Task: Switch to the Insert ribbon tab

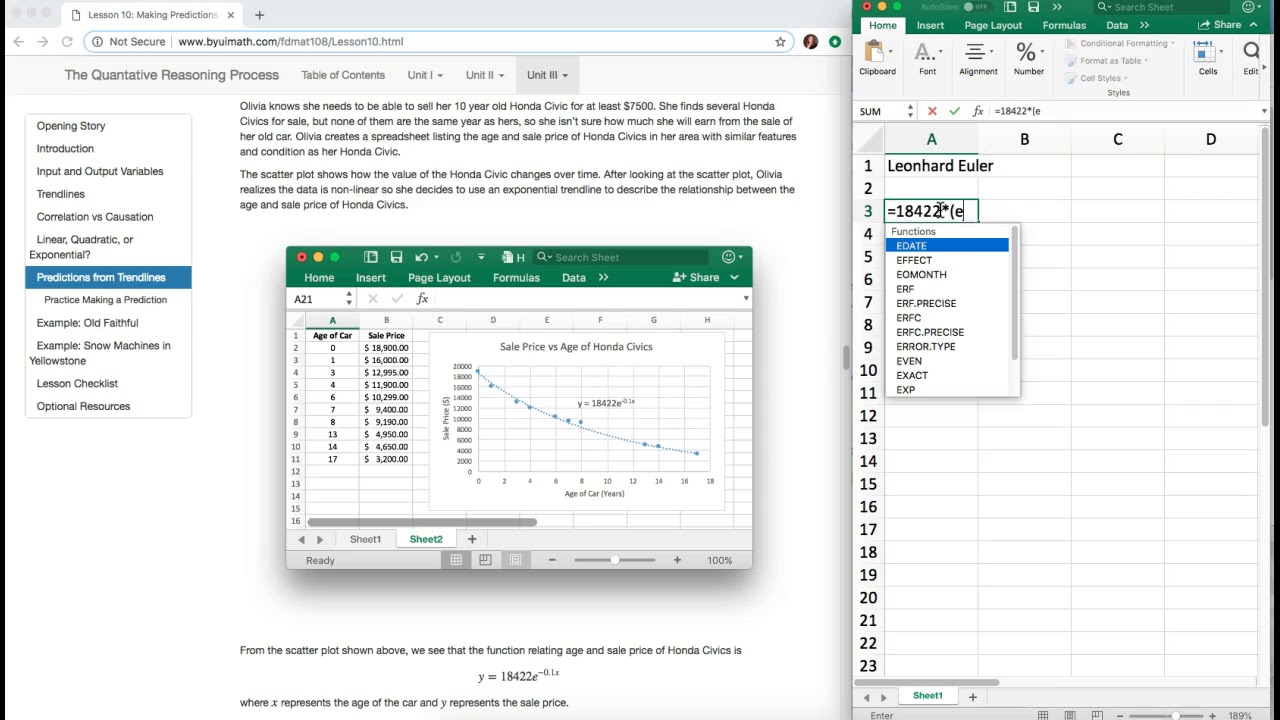Action: 930,25
